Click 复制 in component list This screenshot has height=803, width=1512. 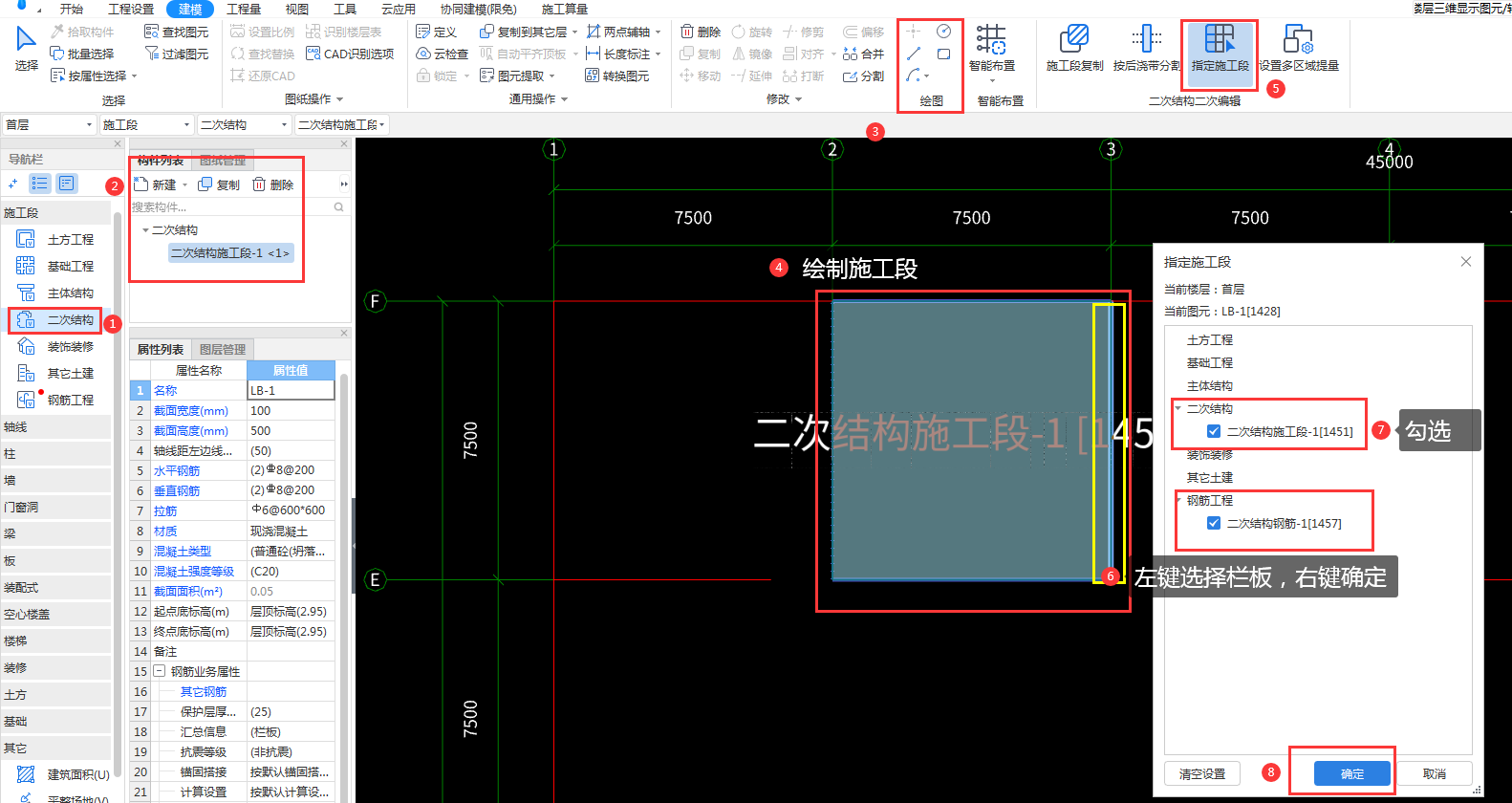pyautogui.click(x=219, y=184)
